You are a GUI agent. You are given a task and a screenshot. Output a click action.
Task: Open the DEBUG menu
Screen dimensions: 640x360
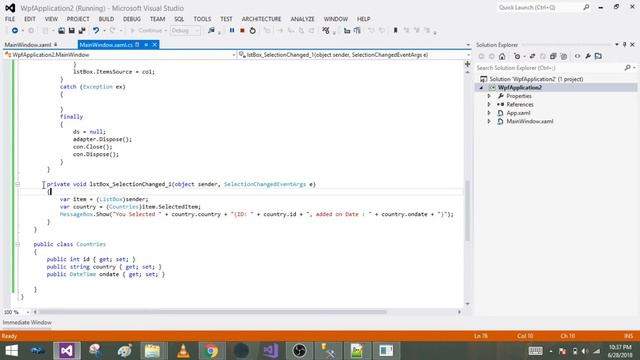click(x=132, y=19)
